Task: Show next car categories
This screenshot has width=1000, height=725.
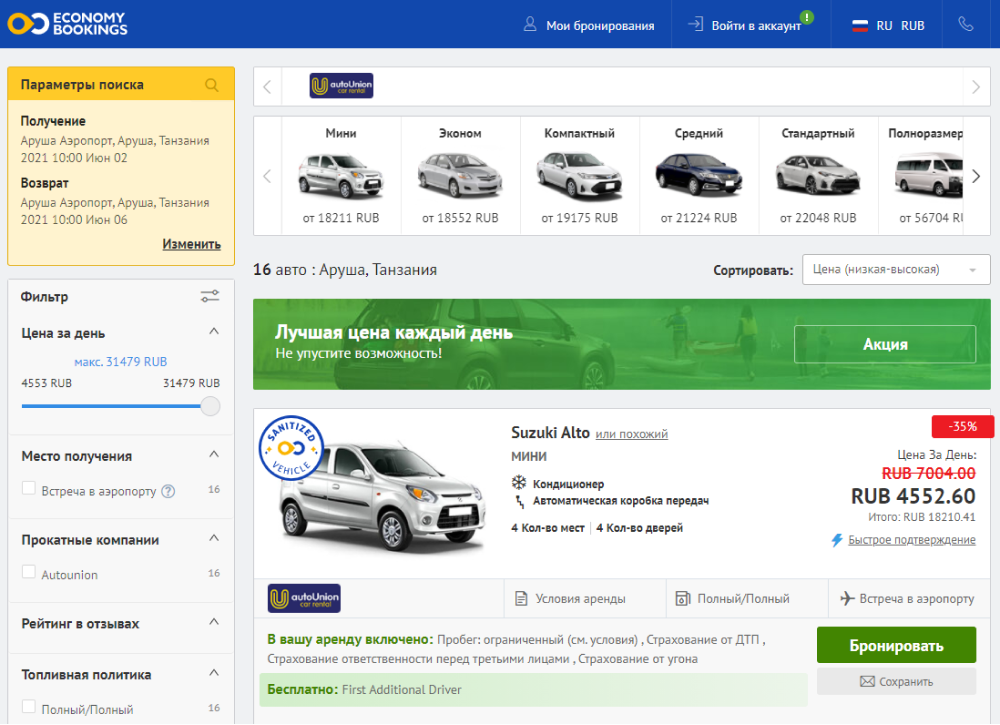Action: pos(976,176)
